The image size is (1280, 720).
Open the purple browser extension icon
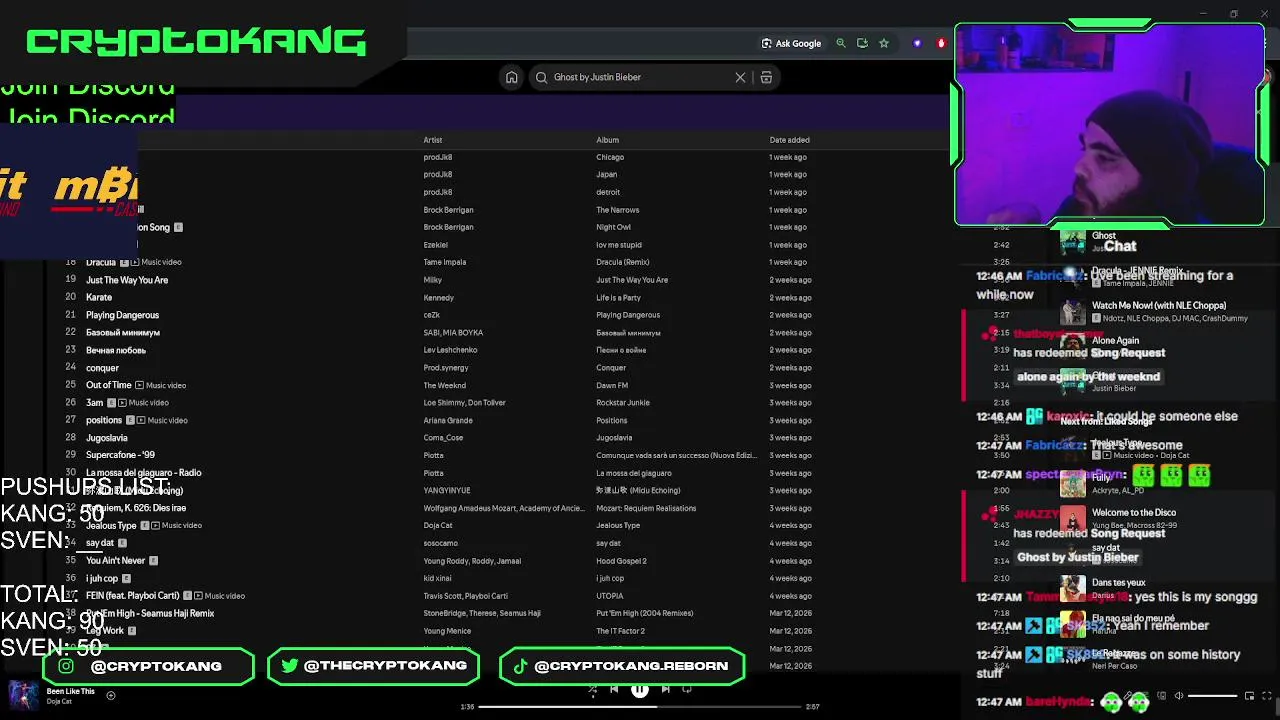pos(917,43)
